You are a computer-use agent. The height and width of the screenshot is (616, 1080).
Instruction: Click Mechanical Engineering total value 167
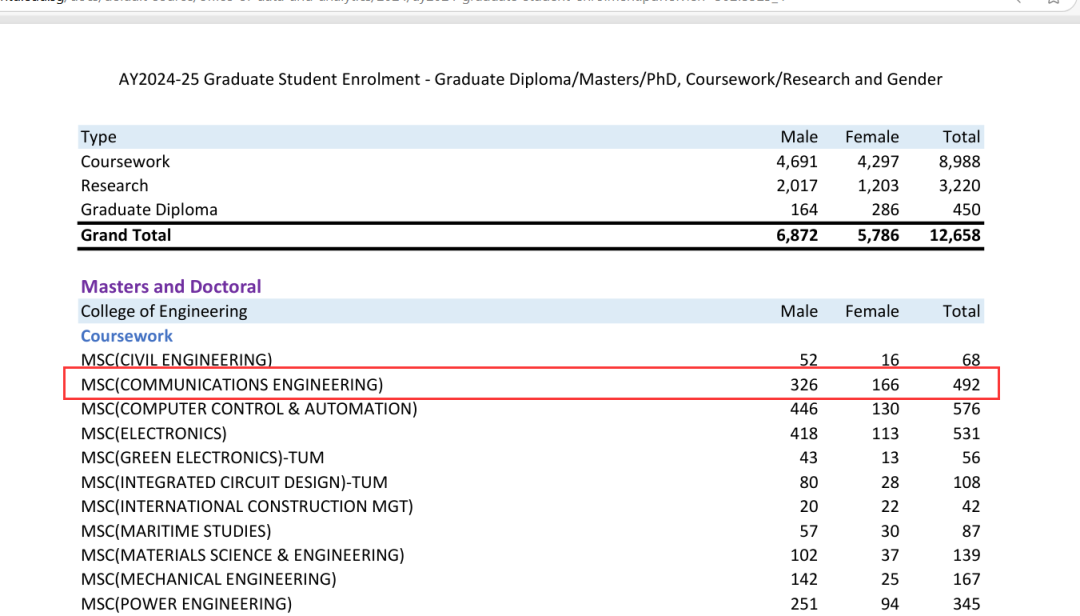966,579
